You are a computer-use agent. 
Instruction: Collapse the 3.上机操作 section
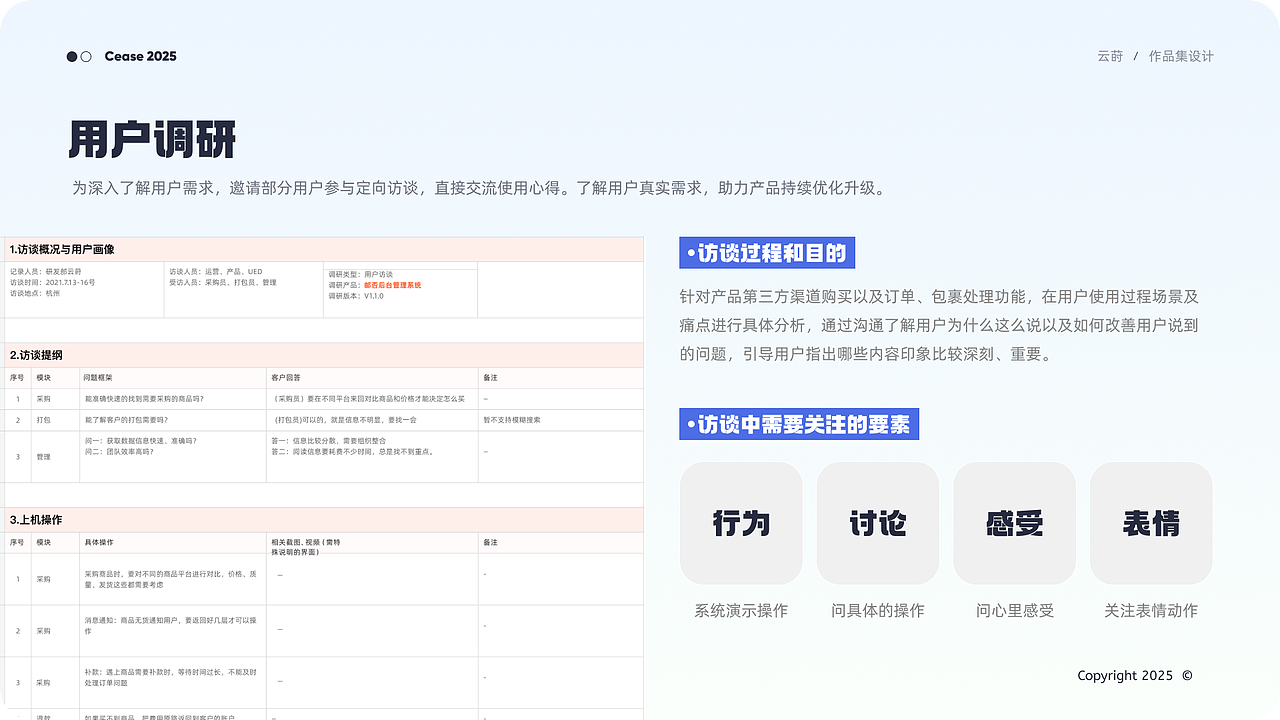click(320, 520)
